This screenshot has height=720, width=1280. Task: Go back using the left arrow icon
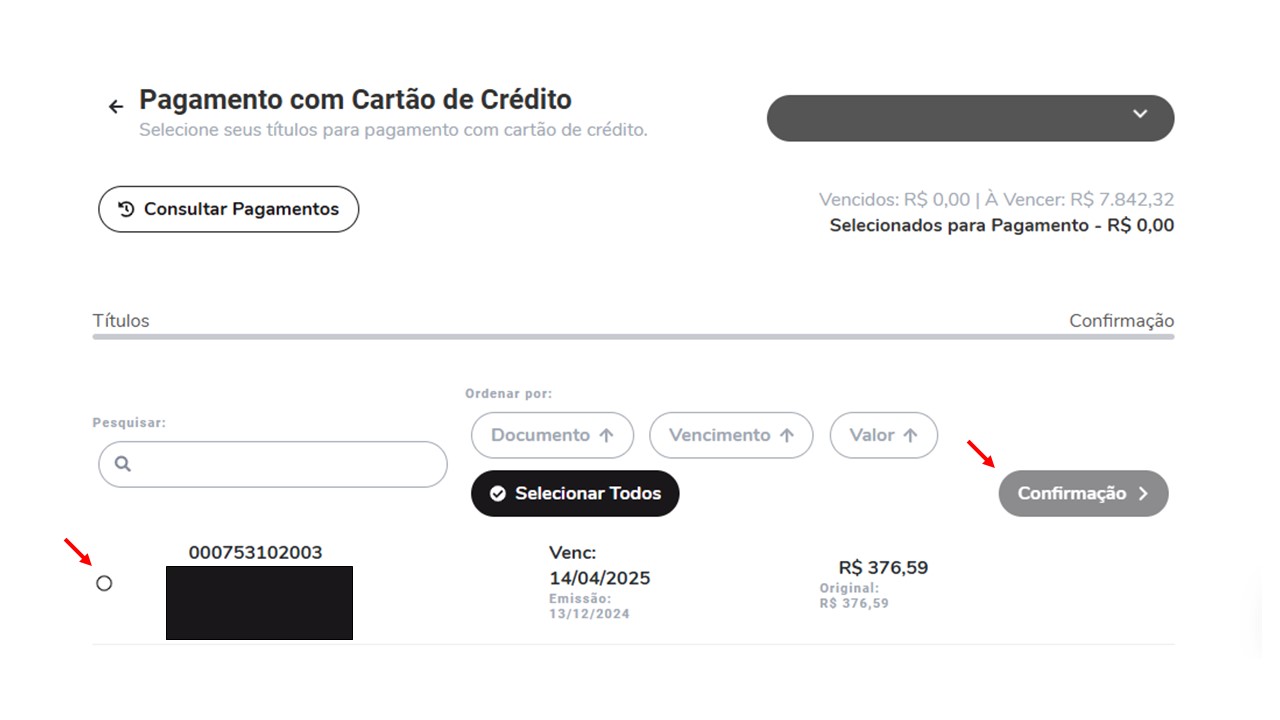coord(116,107)
